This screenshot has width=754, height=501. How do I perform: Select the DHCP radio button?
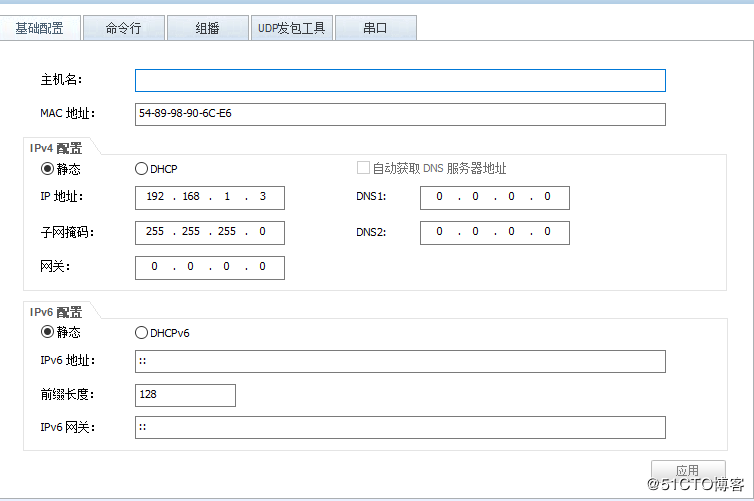[141, 169]
